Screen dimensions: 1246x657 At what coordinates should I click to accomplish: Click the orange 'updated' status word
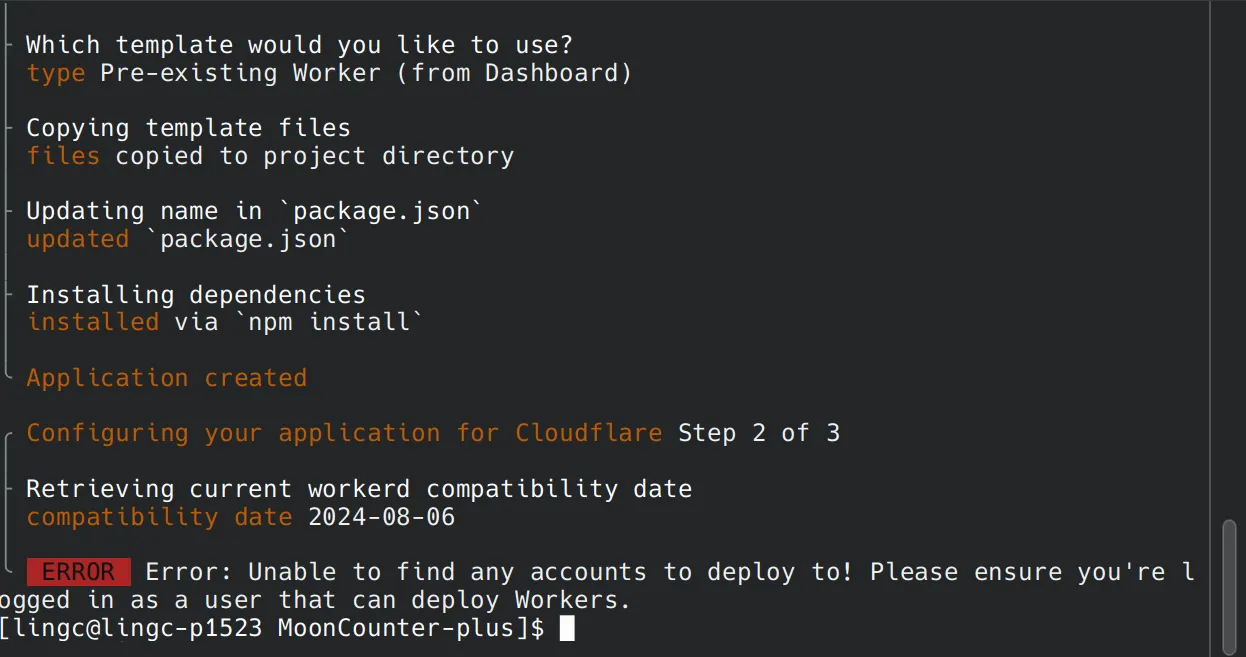pyautogui.click(x=77, y=239)
